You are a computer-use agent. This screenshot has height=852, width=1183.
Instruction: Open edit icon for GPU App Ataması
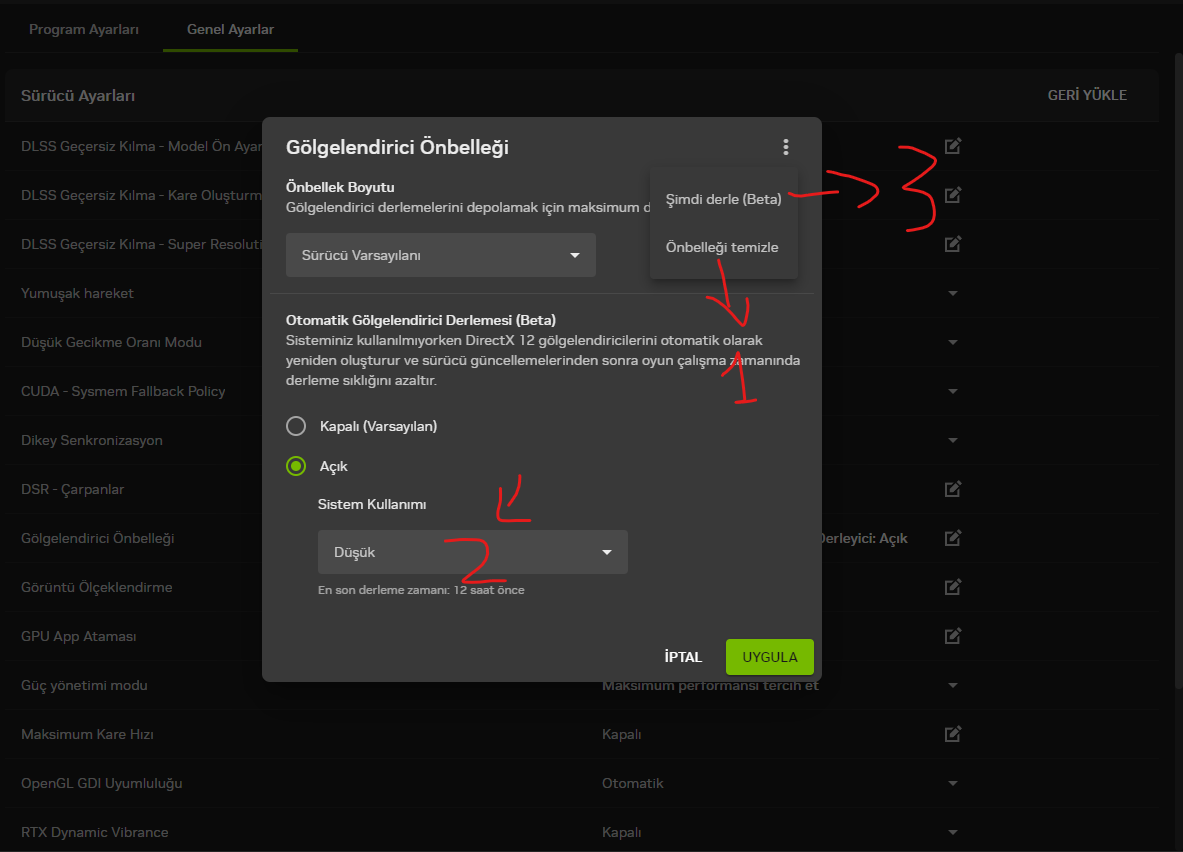click(953, 636)
